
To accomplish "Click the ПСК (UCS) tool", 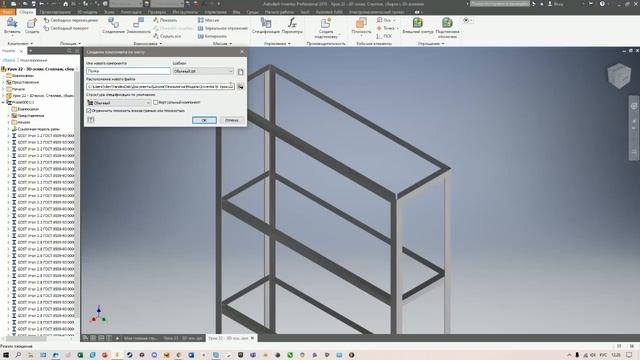I will click(384, 36).
